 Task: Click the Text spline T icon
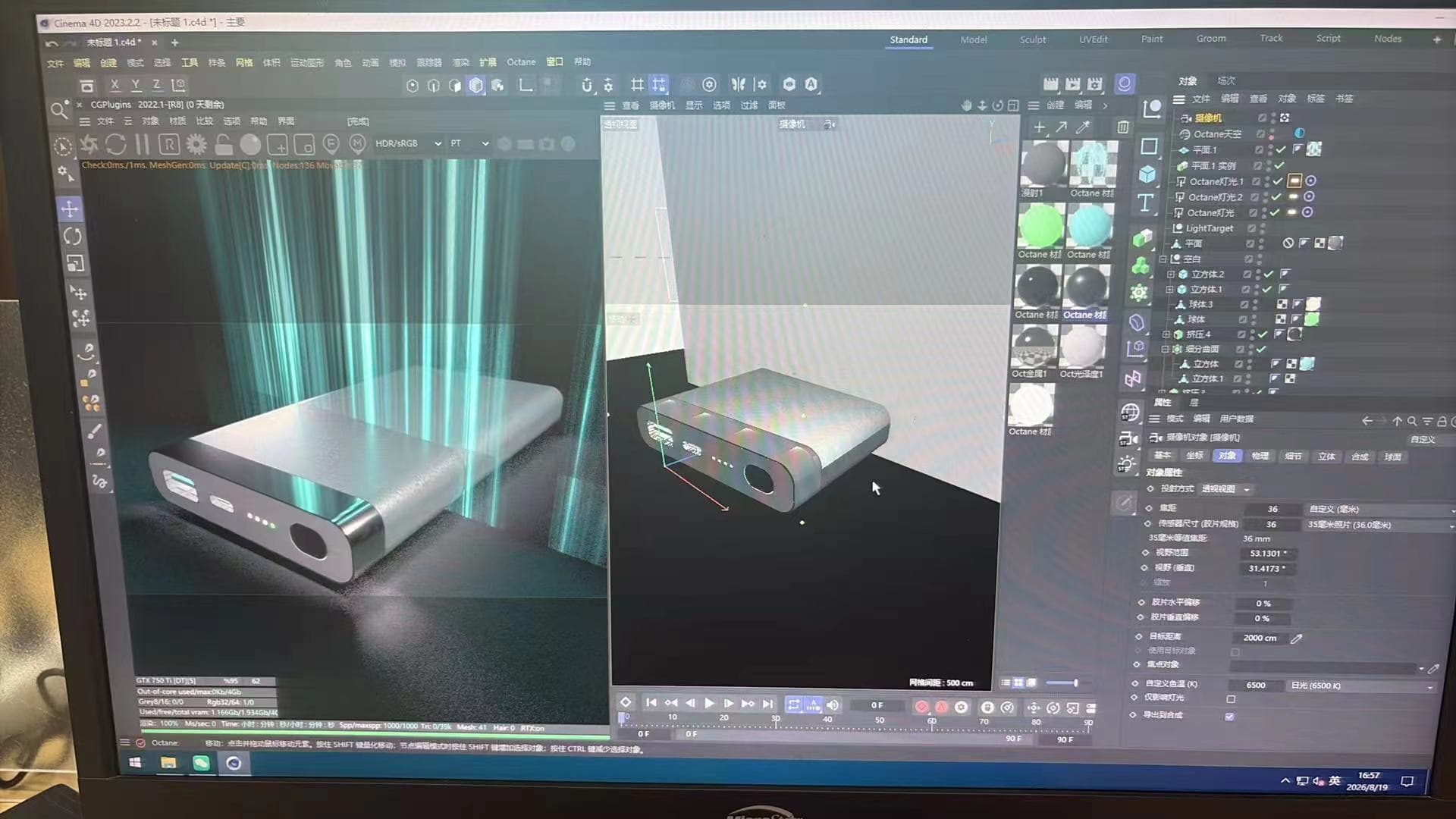[1145, 202]
